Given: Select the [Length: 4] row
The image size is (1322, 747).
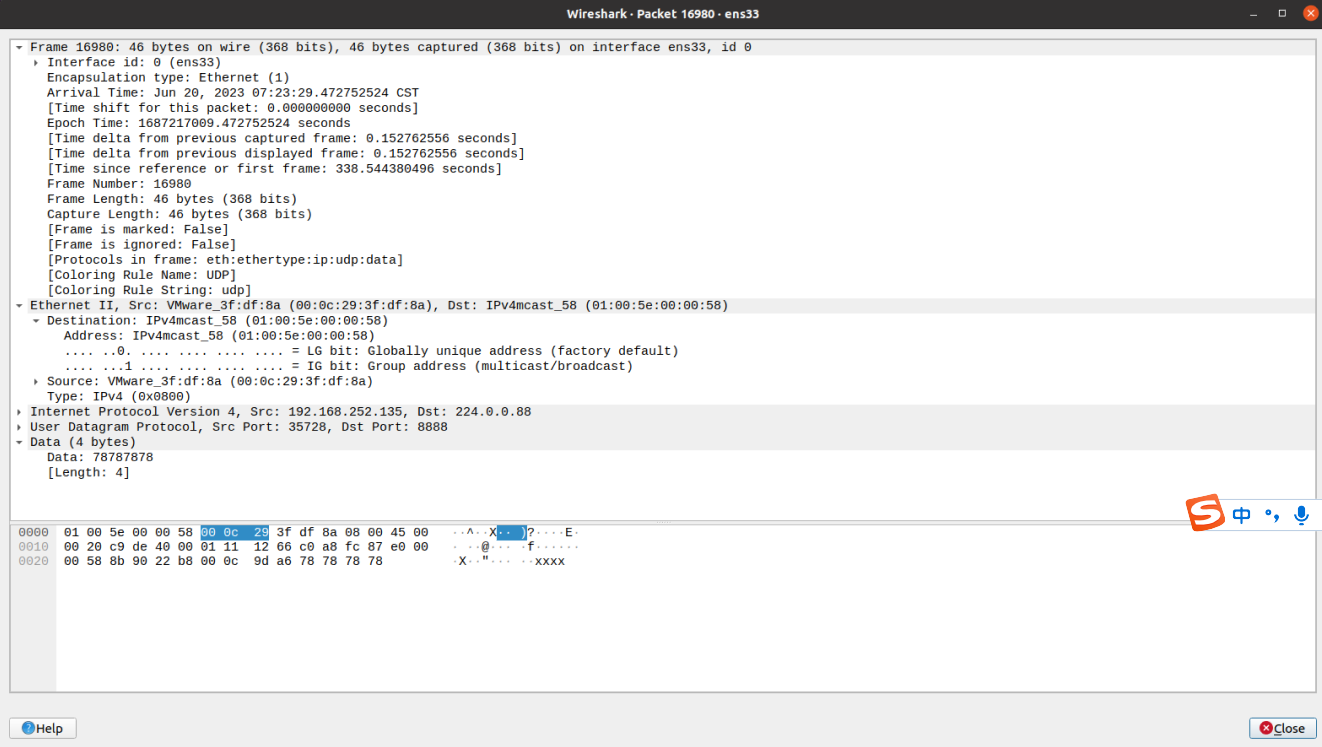Looking at the screenshot, I should 664,472.
